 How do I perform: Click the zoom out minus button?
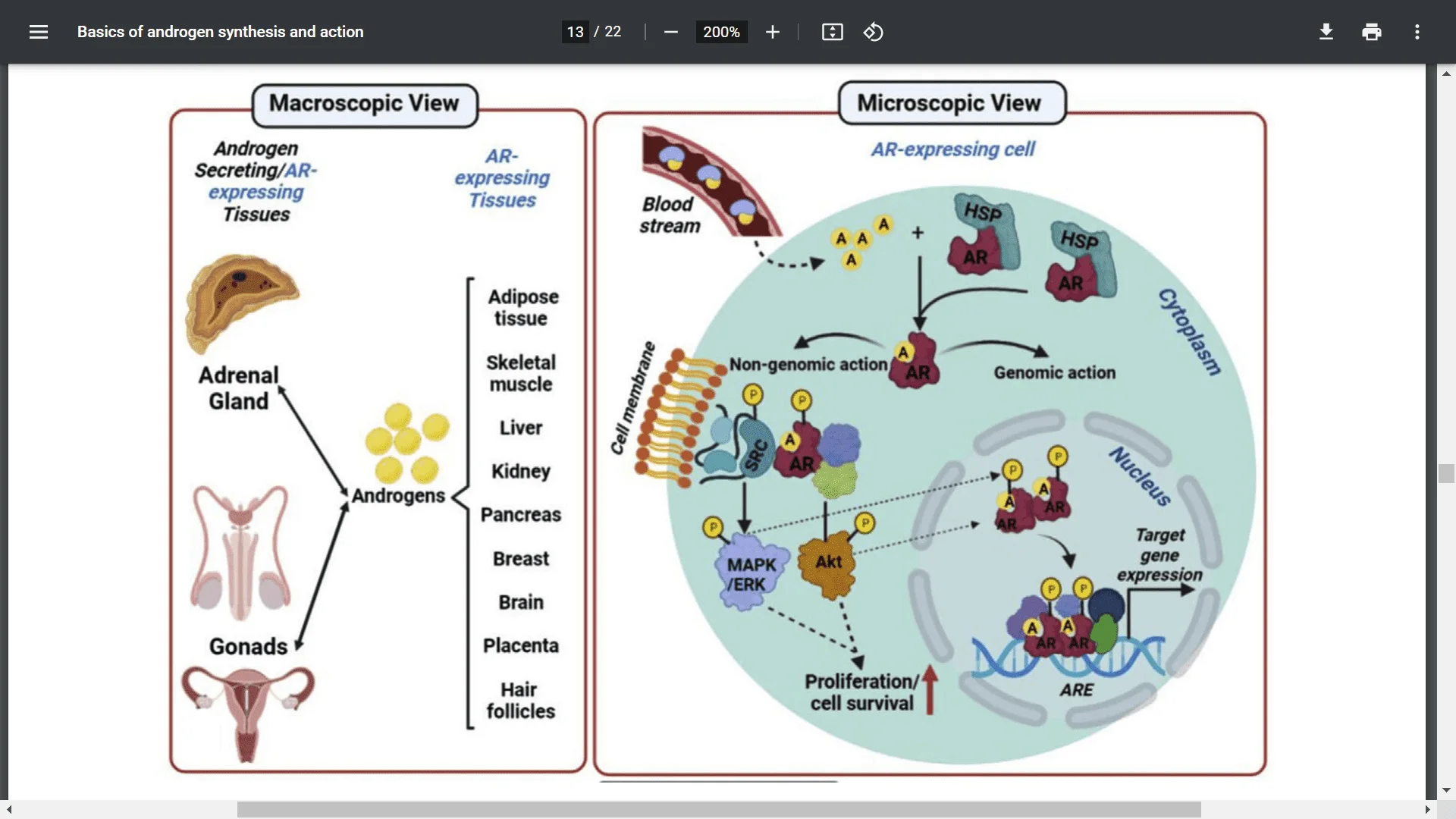point(670,32)
